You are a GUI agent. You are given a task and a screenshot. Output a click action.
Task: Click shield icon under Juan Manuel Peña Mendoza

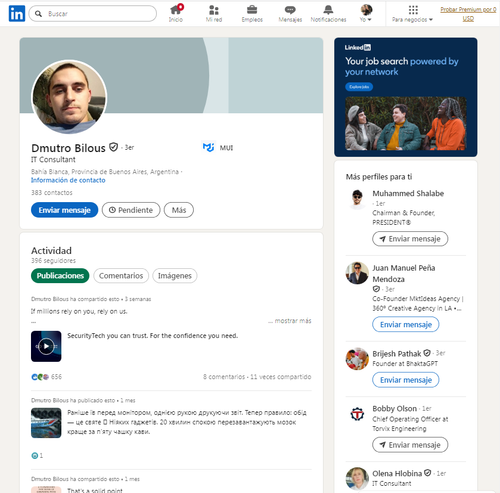click(x=376, y=289)
